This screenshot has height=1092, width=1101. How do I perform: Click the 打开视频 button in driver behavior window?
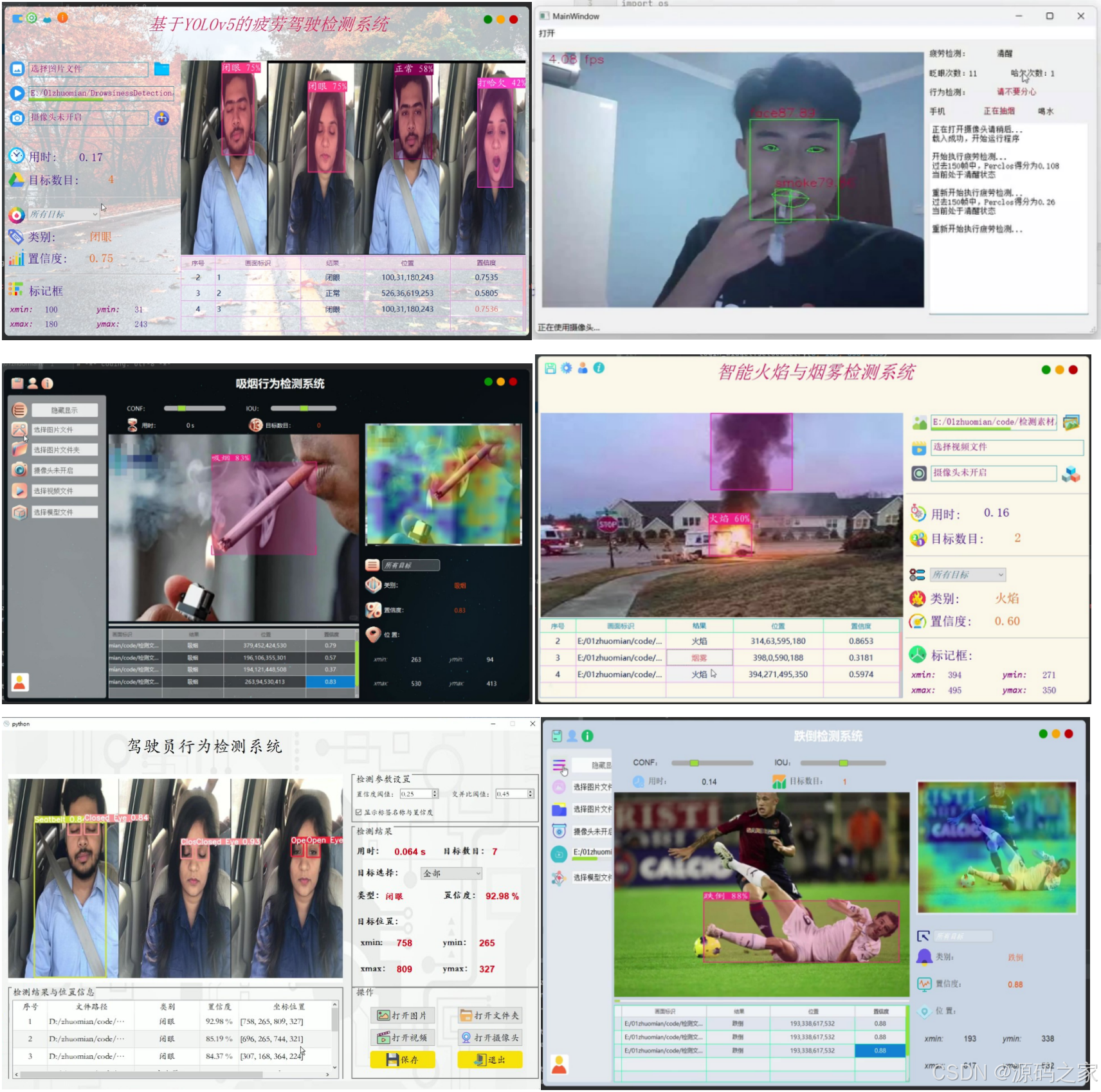coord(403,1038)
